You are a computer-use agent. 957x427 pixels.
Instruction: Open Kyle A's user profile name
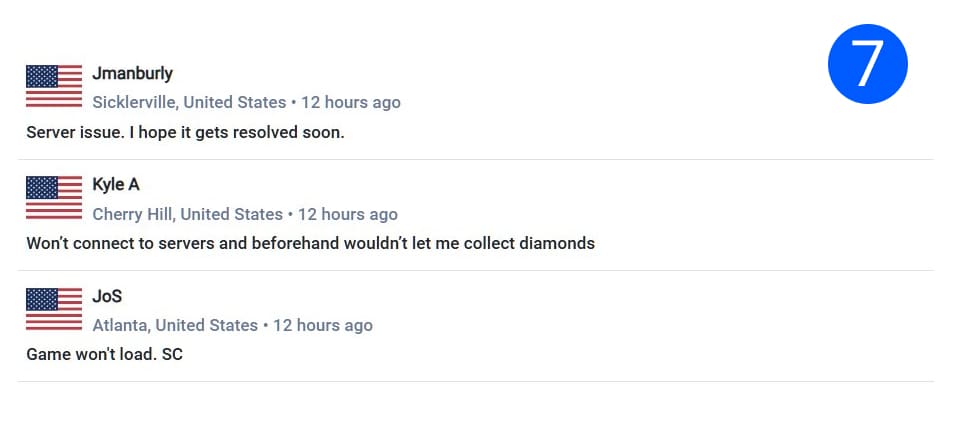[x=116, y=185]
